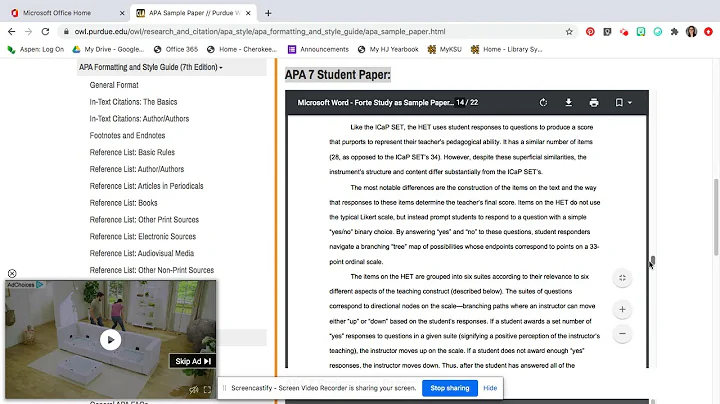Screen dimensions: 720x404
Task: Open the Aspen: Log On bookmark
Action: (36, 49)
